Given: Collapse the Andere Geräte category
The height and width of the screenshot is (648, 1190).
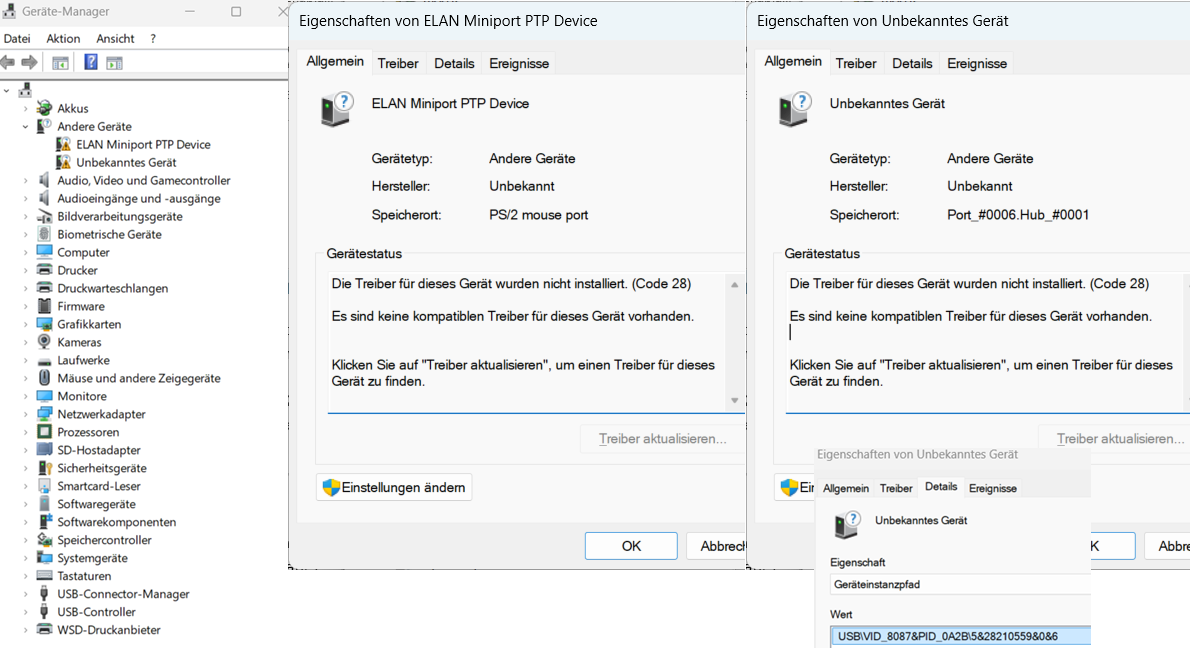Looking at the screenshot, I should pos(25,127).
